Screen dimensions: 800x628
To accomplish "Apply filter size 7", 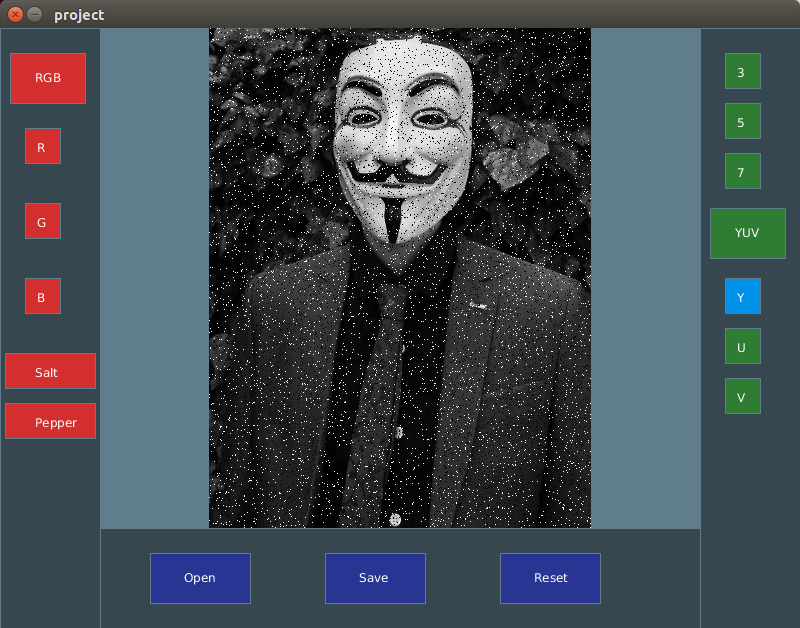I will pyautogui.click(x=743, y=171).
